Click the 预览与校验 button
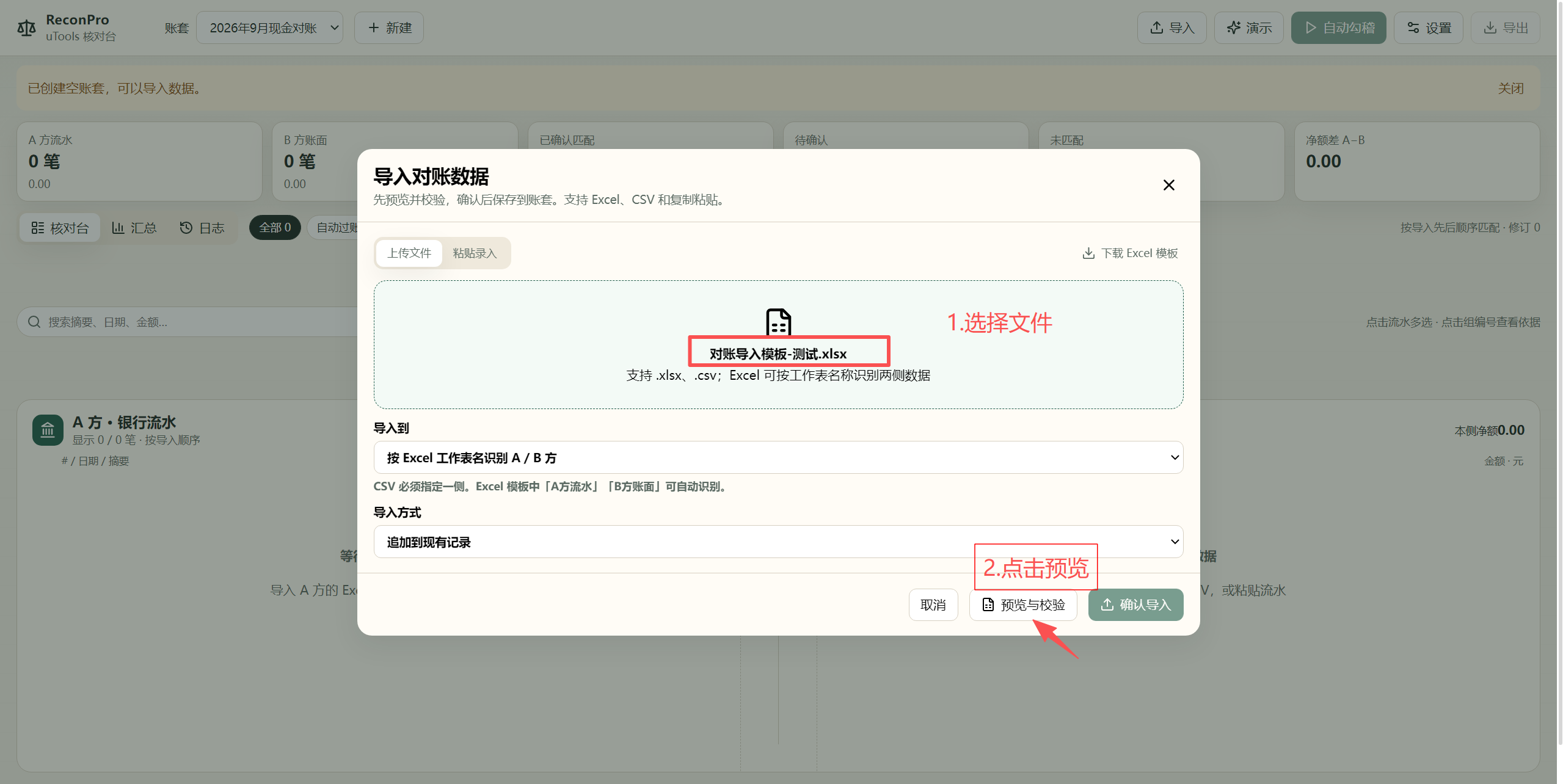This screenshot has width=1563, height=784. (x=1023, y=604)
